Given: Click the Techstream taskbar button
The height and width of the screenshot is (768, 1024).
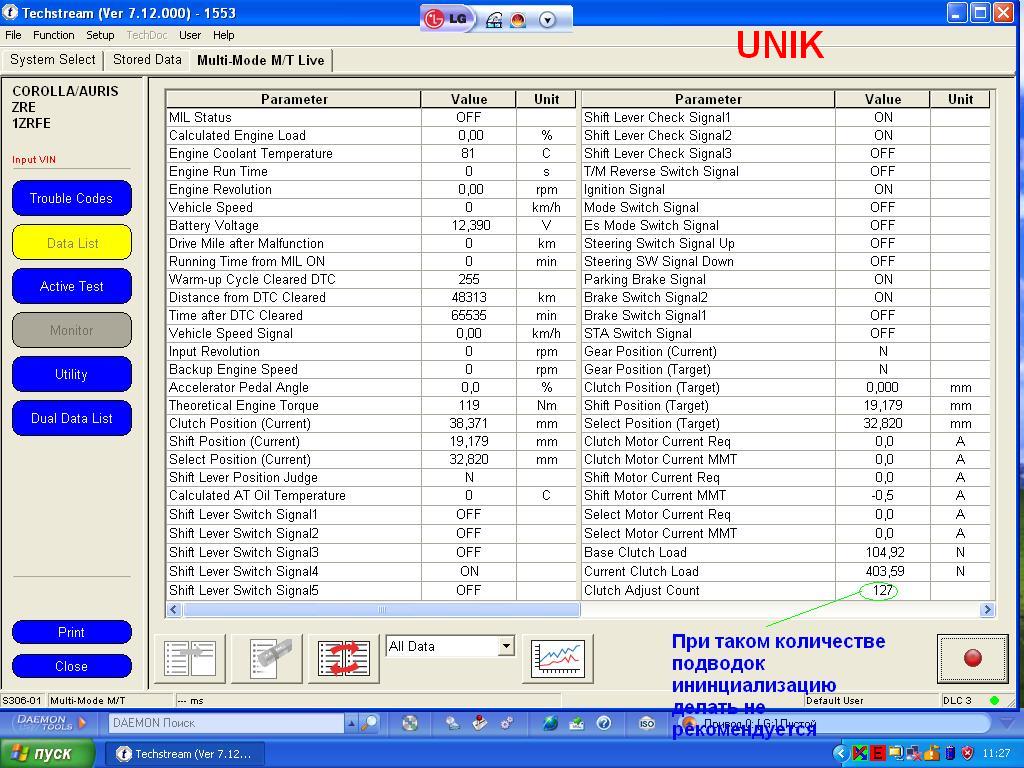Looking at the screenshot, I should (x=185, y=754).
